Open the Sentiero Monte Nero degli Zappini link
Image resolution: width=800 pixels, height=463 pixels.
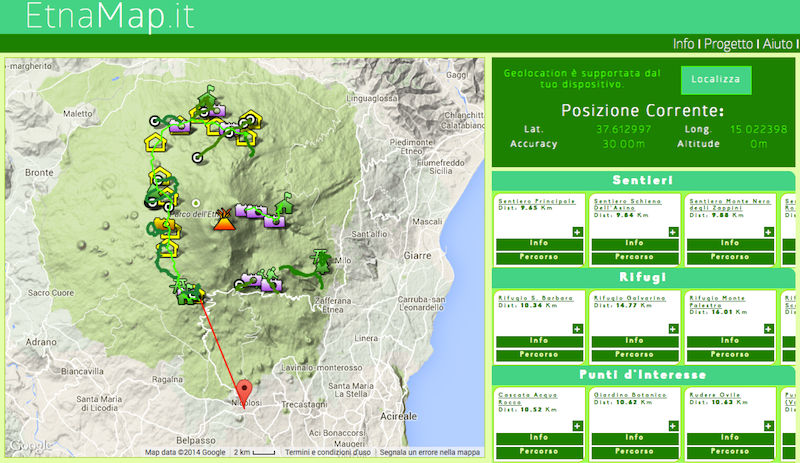(x=730, y=204)
